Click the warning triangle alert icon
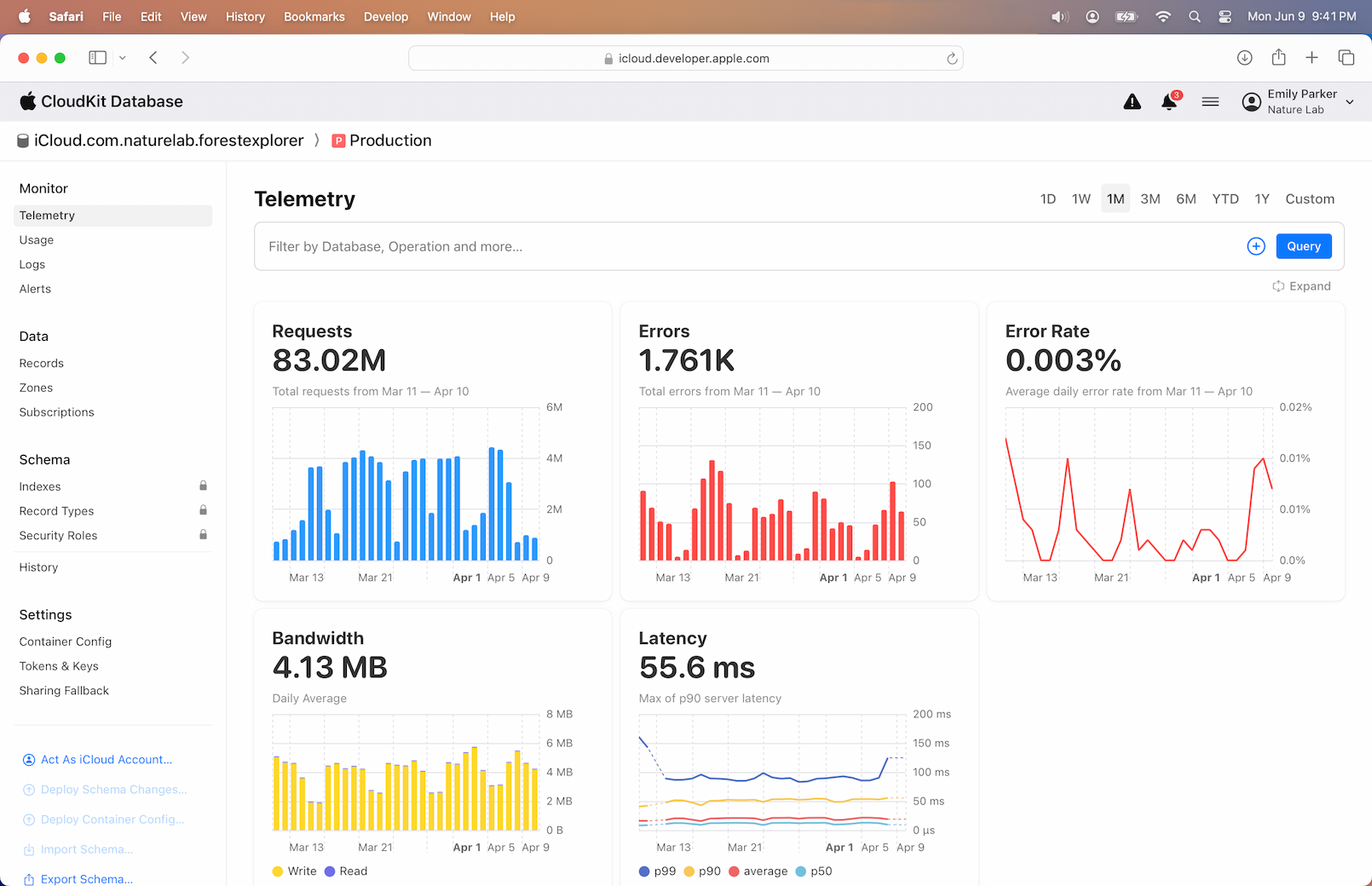Image resolution: width=1372 pixels, height=886 pixels. [1132, 102]
